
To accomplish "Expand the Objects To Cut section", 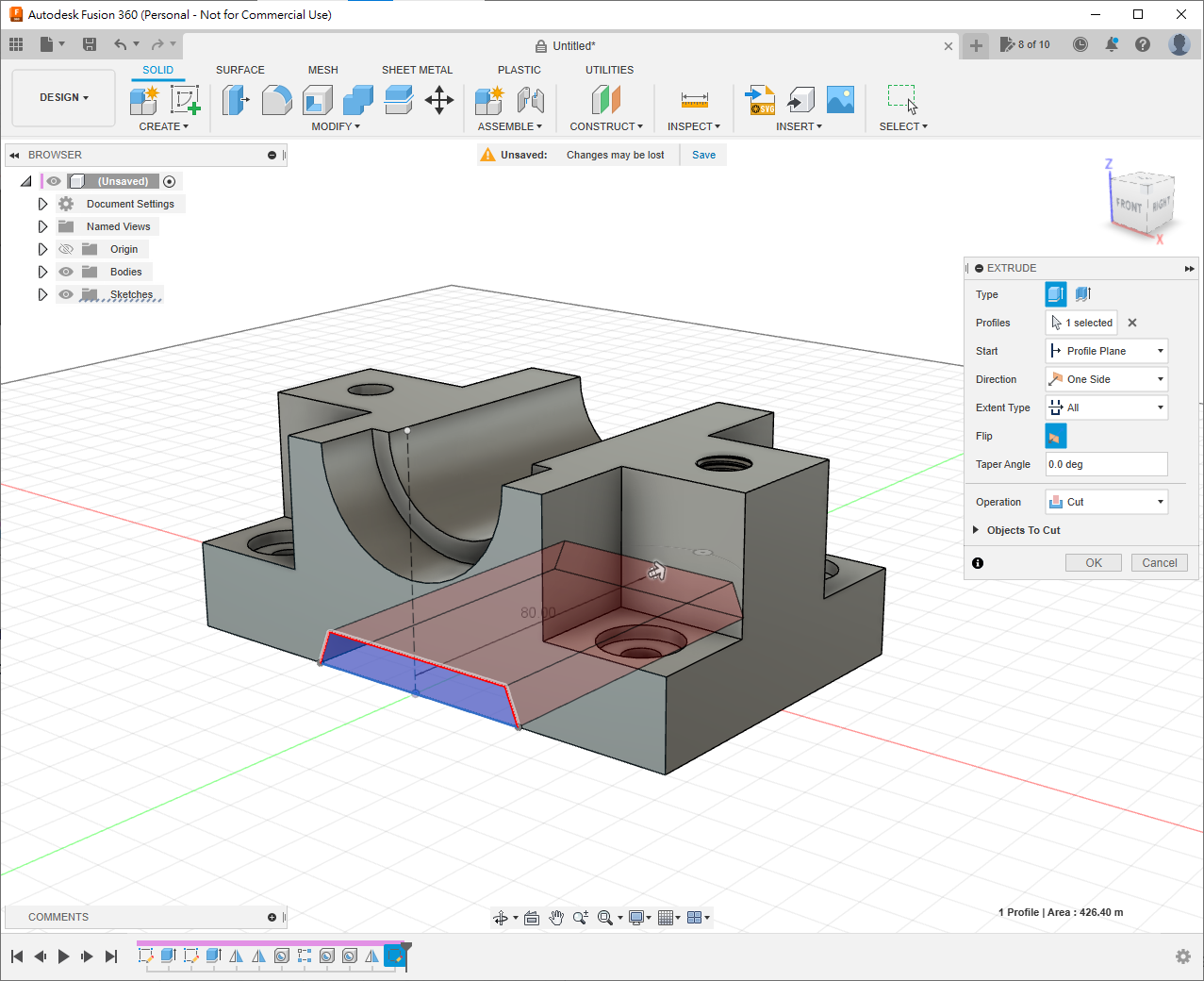I will click(x=976, y=530).
